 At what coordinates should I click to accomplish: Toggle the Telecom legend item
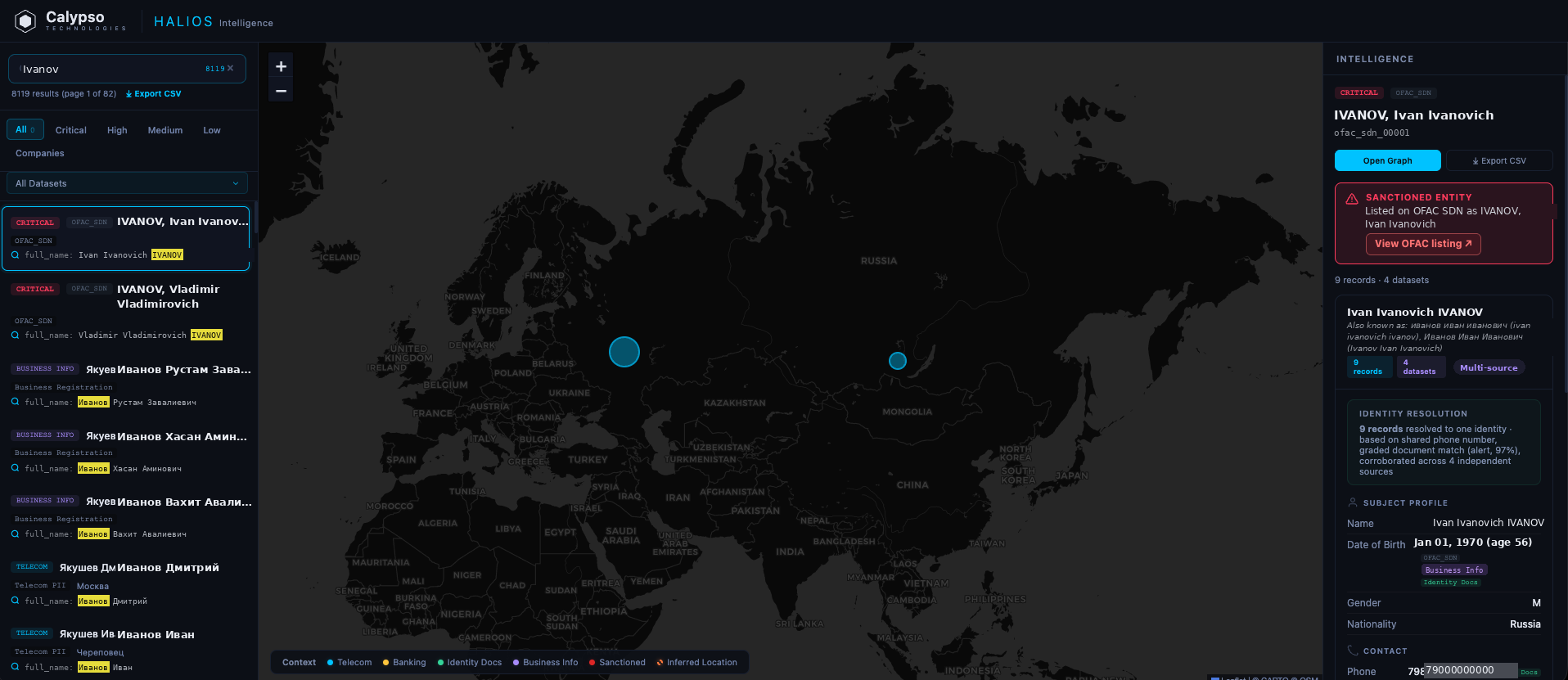pyautogui.click(x=349, y=663)
